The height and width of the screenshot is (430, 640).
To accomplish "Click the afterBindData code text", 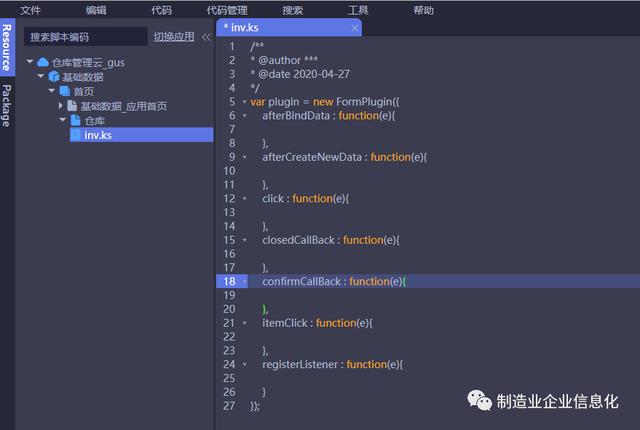I will [x=296, y=115].
